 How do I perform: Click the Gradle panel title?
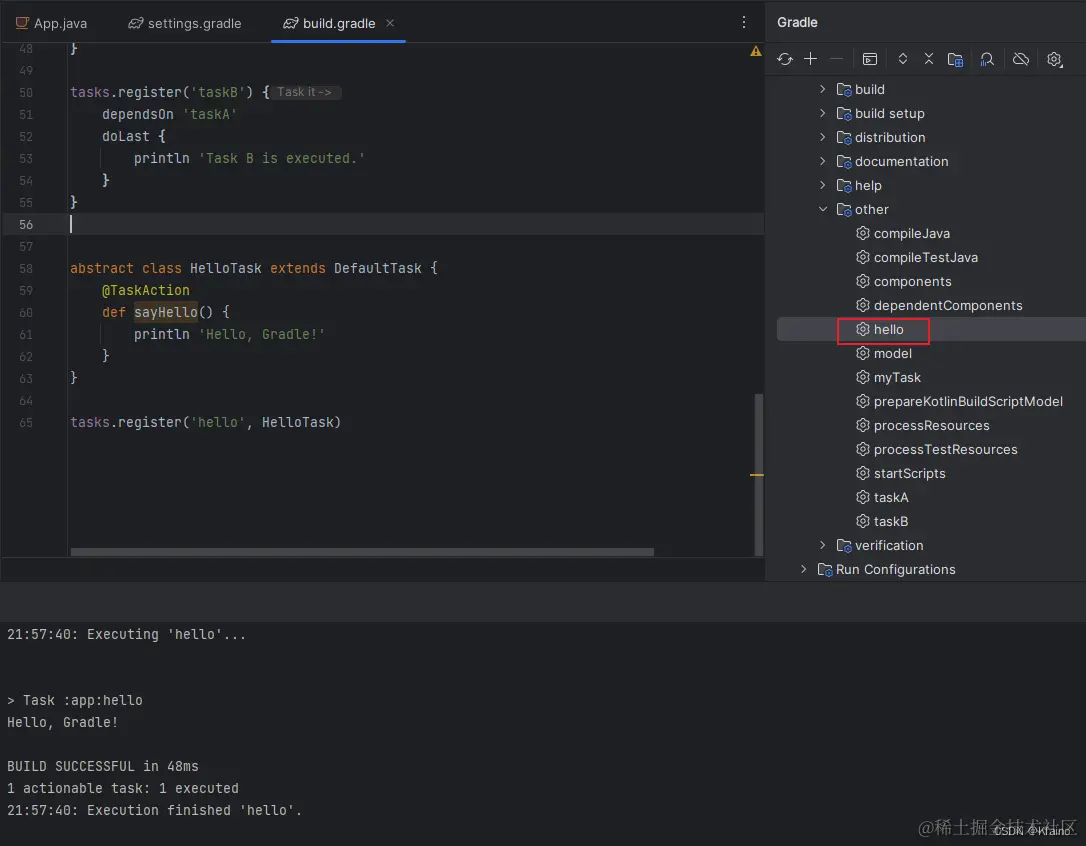pyautogui.click(x=797, y=22)
